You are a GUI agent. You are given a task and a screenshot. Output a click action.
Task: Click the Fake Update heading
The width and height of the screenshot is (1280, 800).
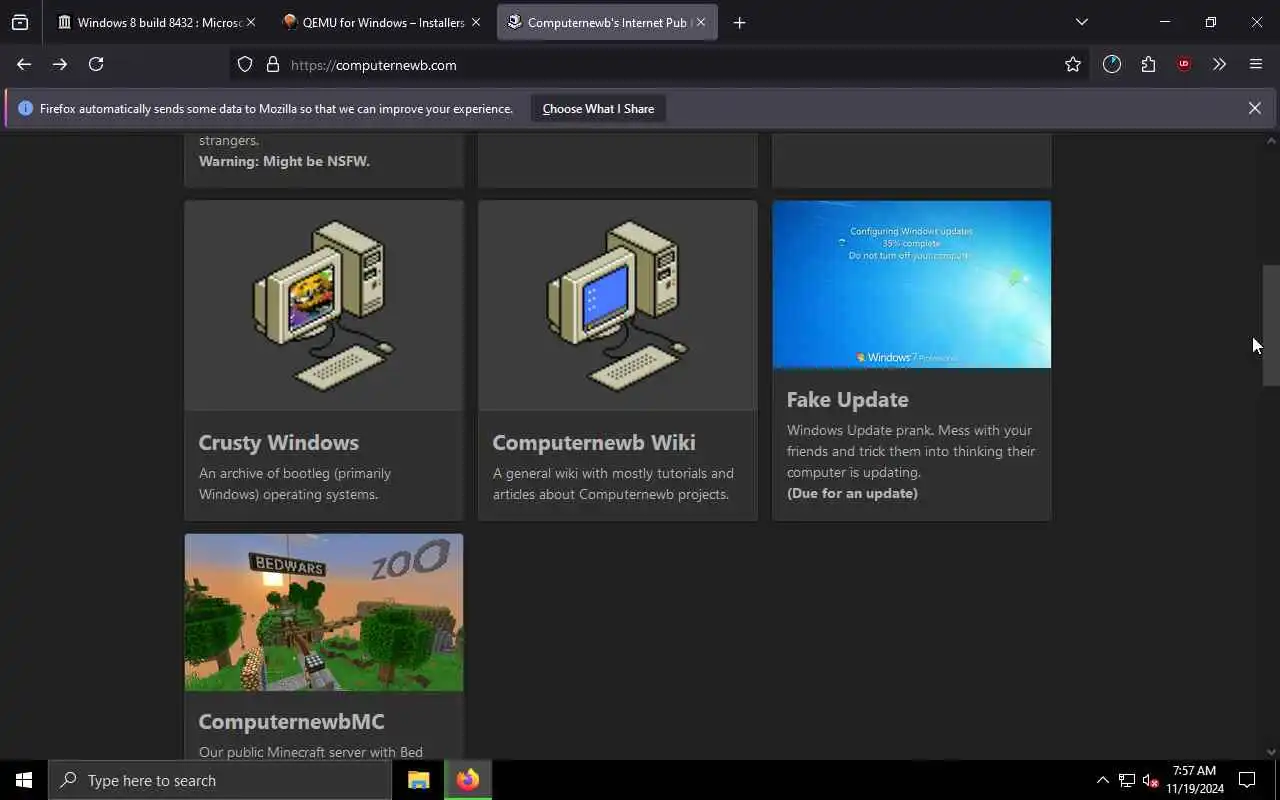coord(847,399)
